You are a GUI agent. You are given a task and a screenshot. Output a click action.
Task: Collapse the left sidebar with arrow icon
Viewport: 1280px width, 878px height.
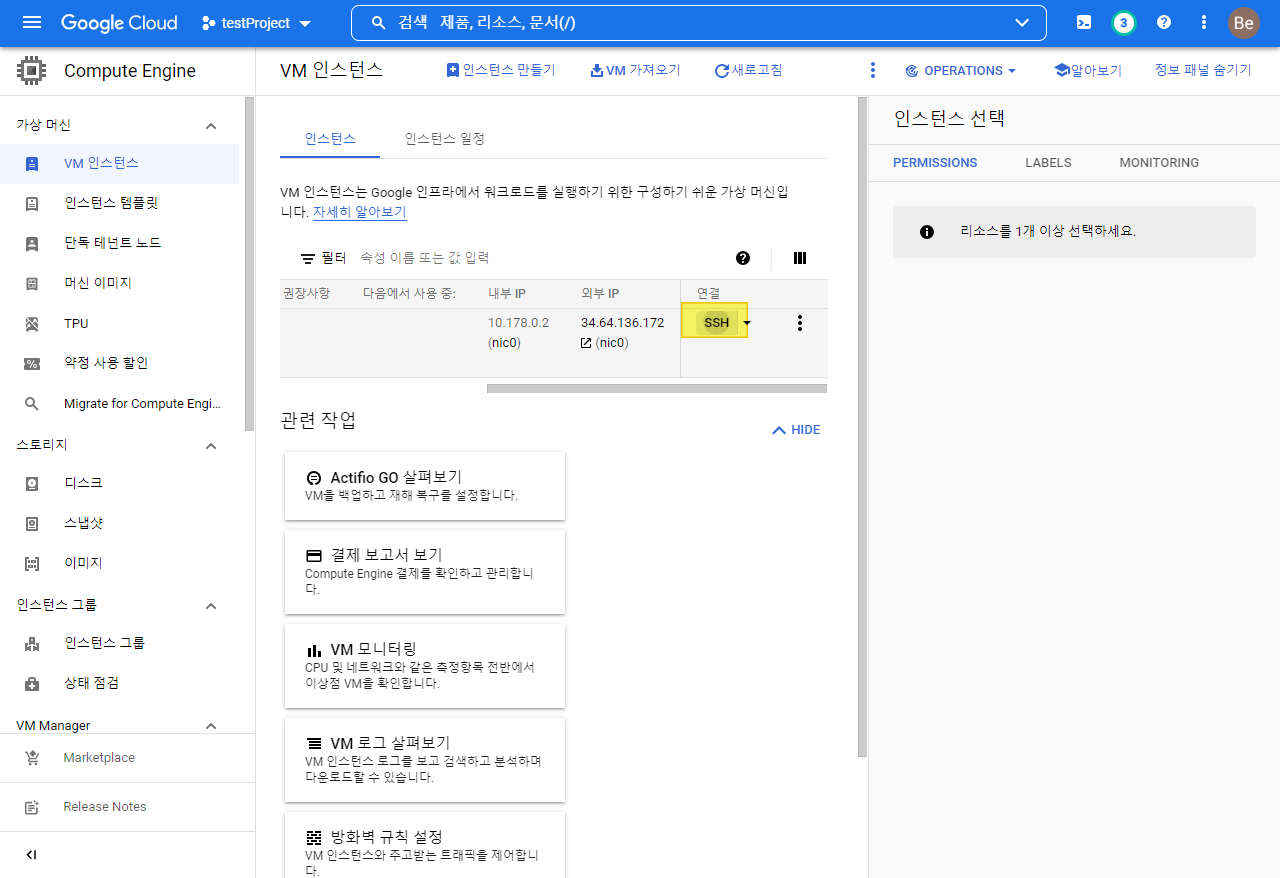coord(31,855)
